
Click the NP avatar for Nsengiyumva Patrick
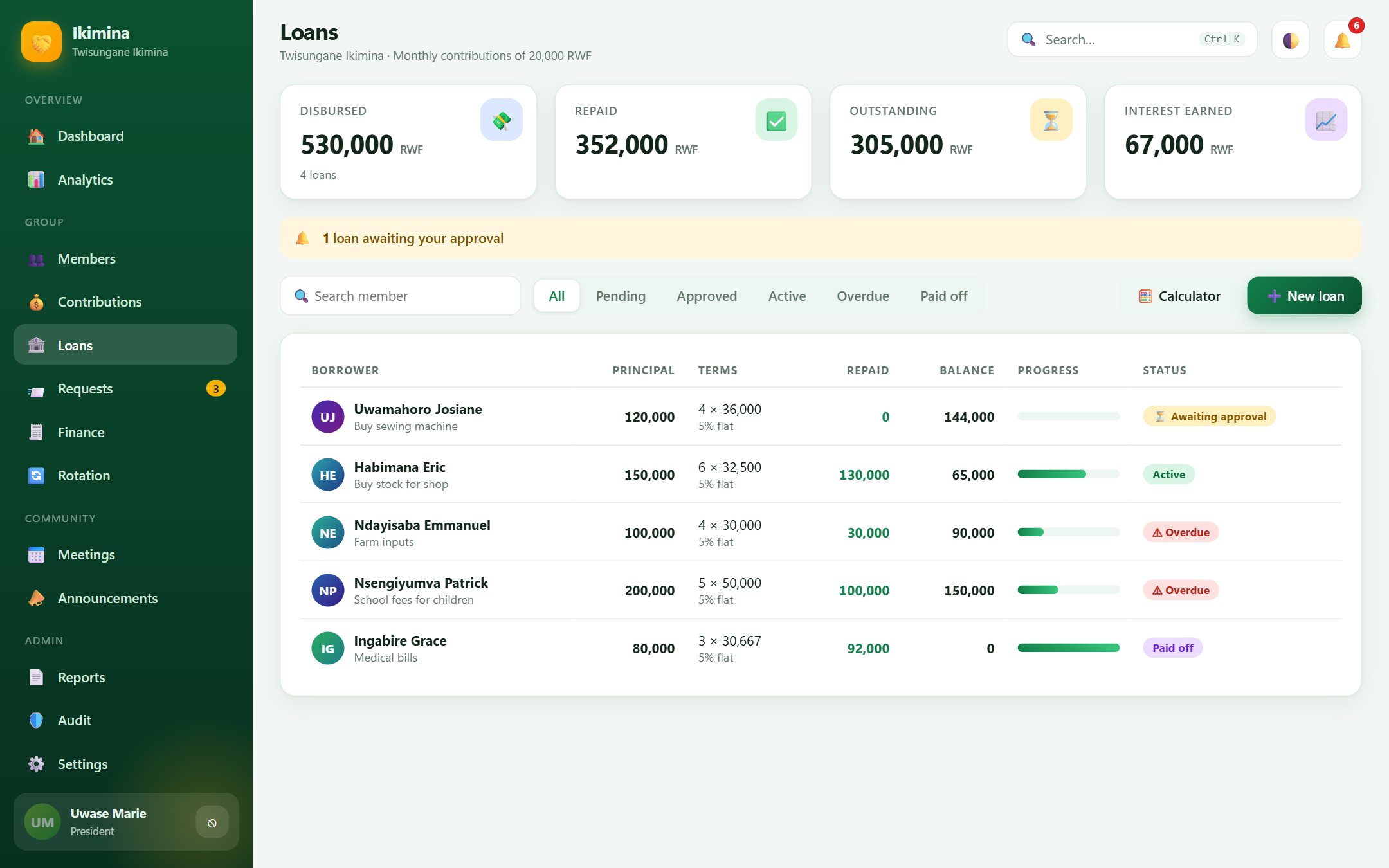pyautogui.click(x=328, y=590)
